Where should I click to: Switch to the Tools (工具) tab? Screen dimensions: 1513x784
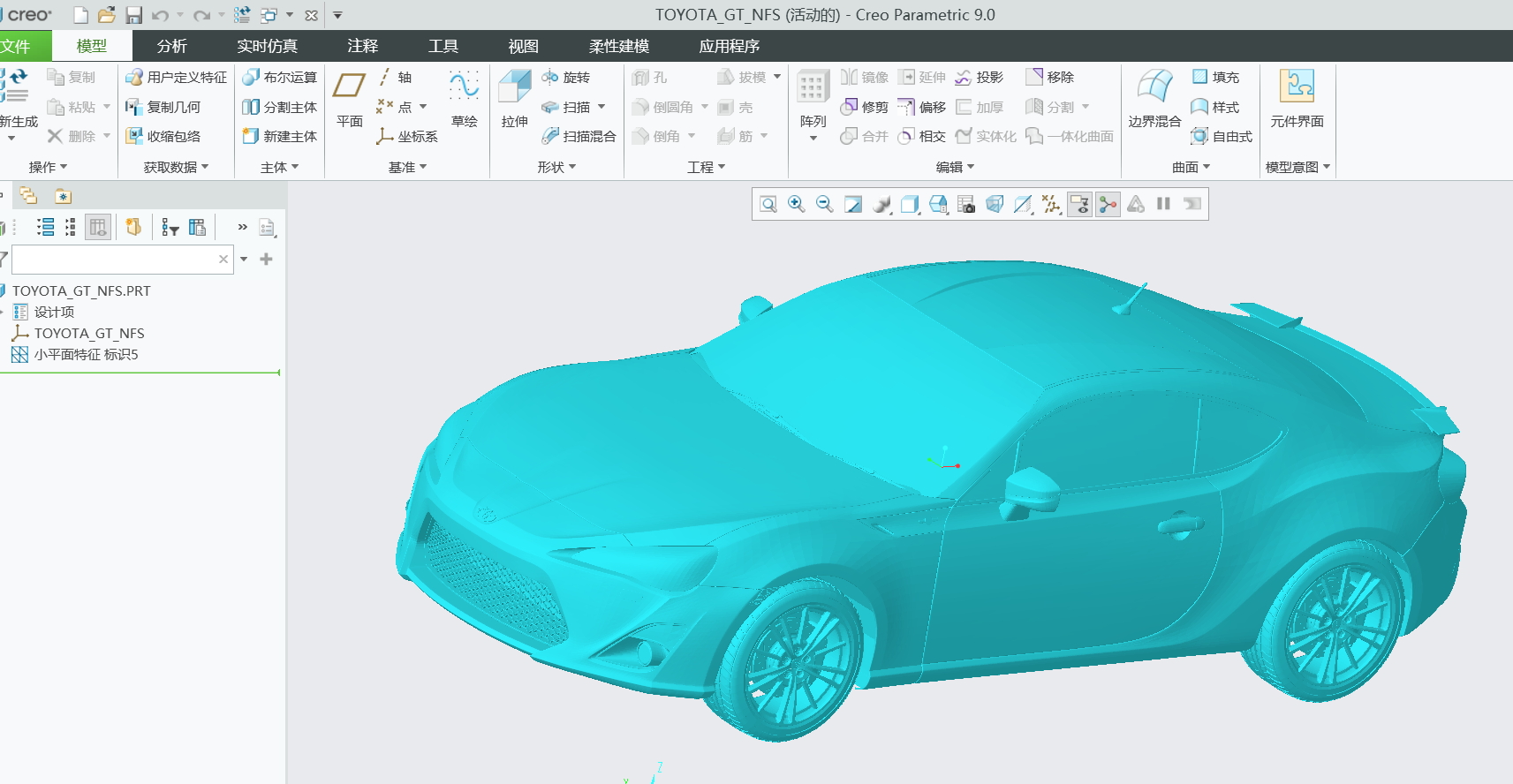click(443, 46)
